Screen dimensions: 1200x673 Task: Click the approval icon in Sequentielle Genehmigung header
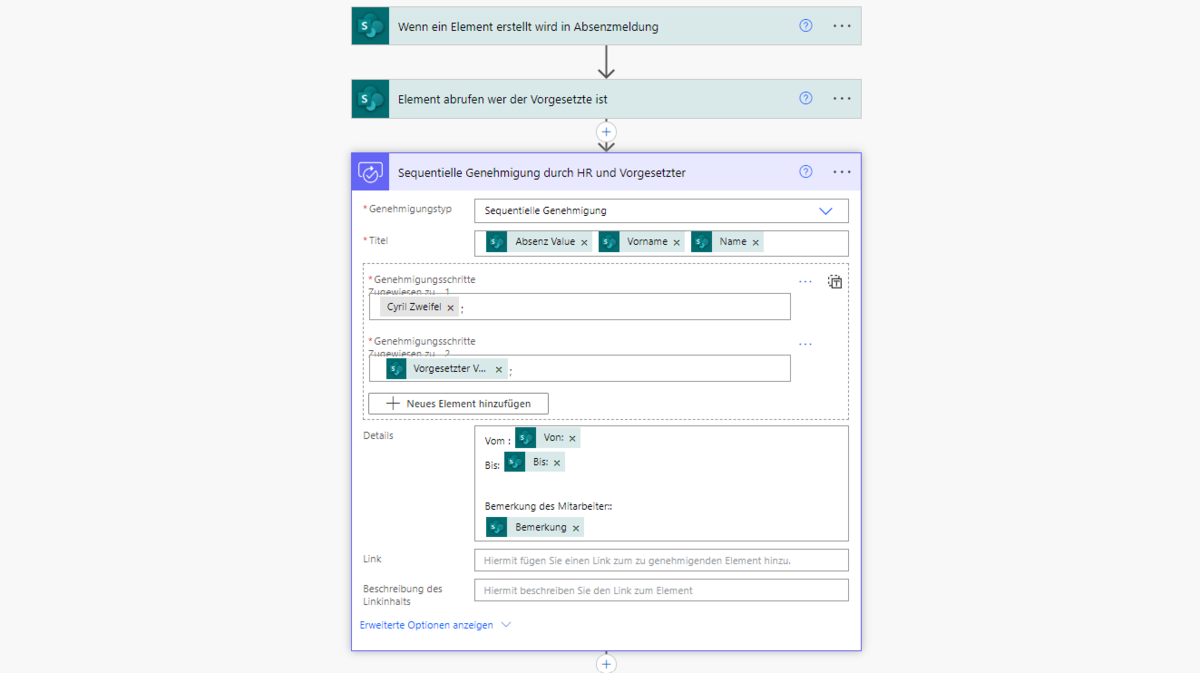[x=370, y=172]
